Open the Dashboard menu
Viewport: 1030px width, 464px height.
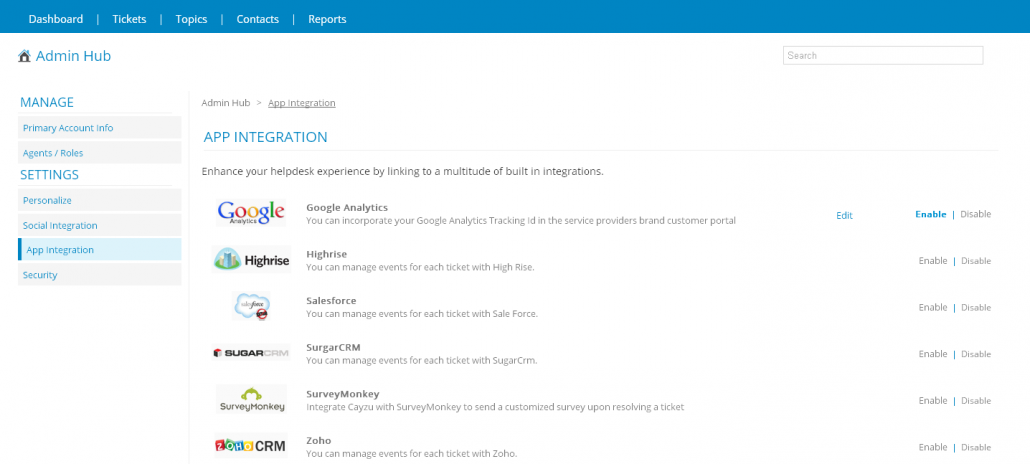tap(56, 19)
